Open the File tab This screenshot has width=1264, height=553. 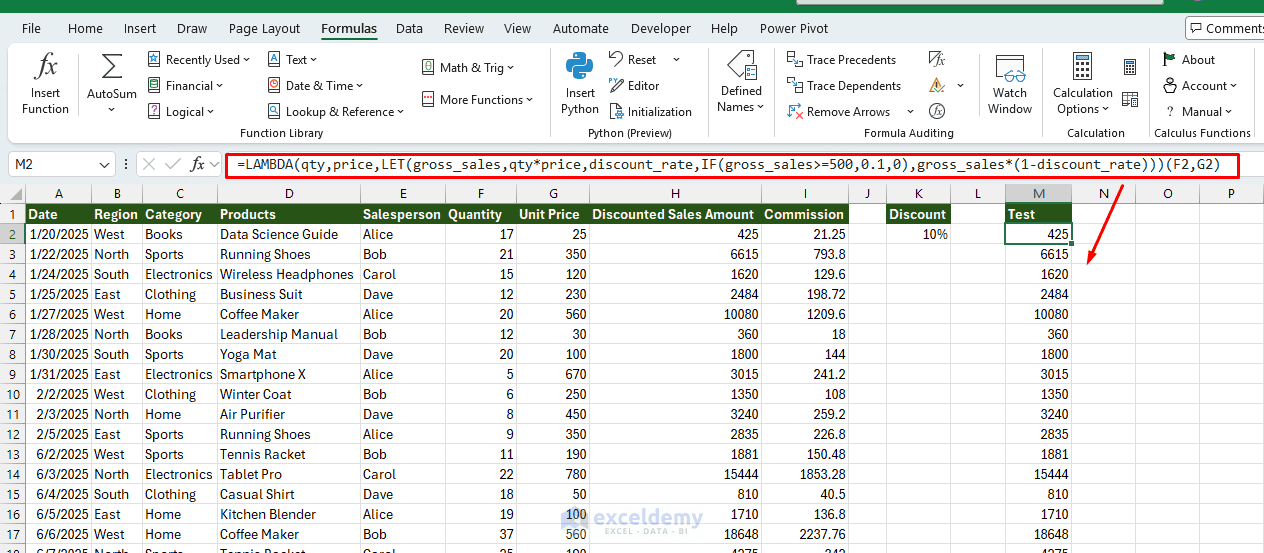tap(31, 29)
